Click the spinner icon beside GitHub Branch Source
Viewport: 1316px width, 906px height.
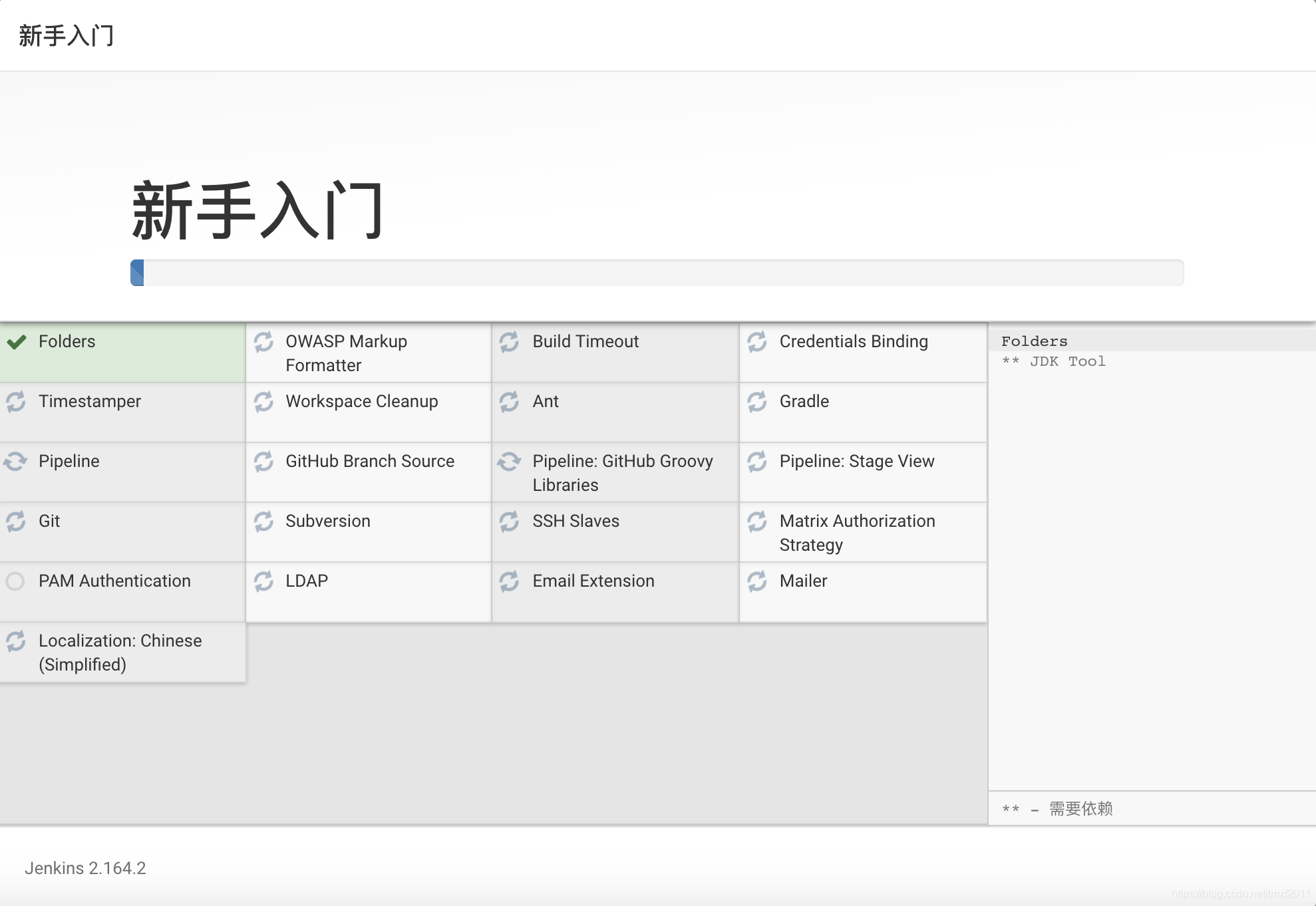[x=263, y=462]
